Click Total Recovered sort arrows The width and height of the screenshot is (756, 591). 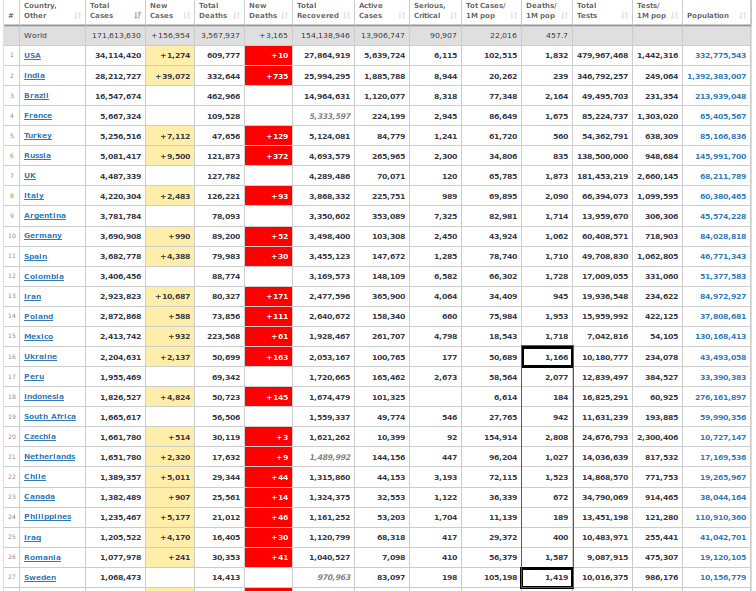tap(347, 15)
